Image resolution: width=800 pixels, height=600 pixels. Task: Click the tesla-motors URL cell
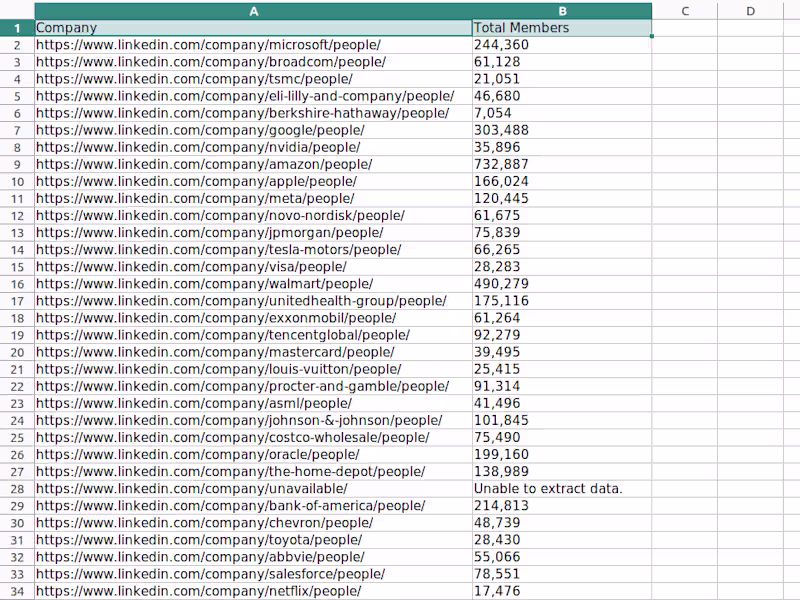[x=254, y=250]
